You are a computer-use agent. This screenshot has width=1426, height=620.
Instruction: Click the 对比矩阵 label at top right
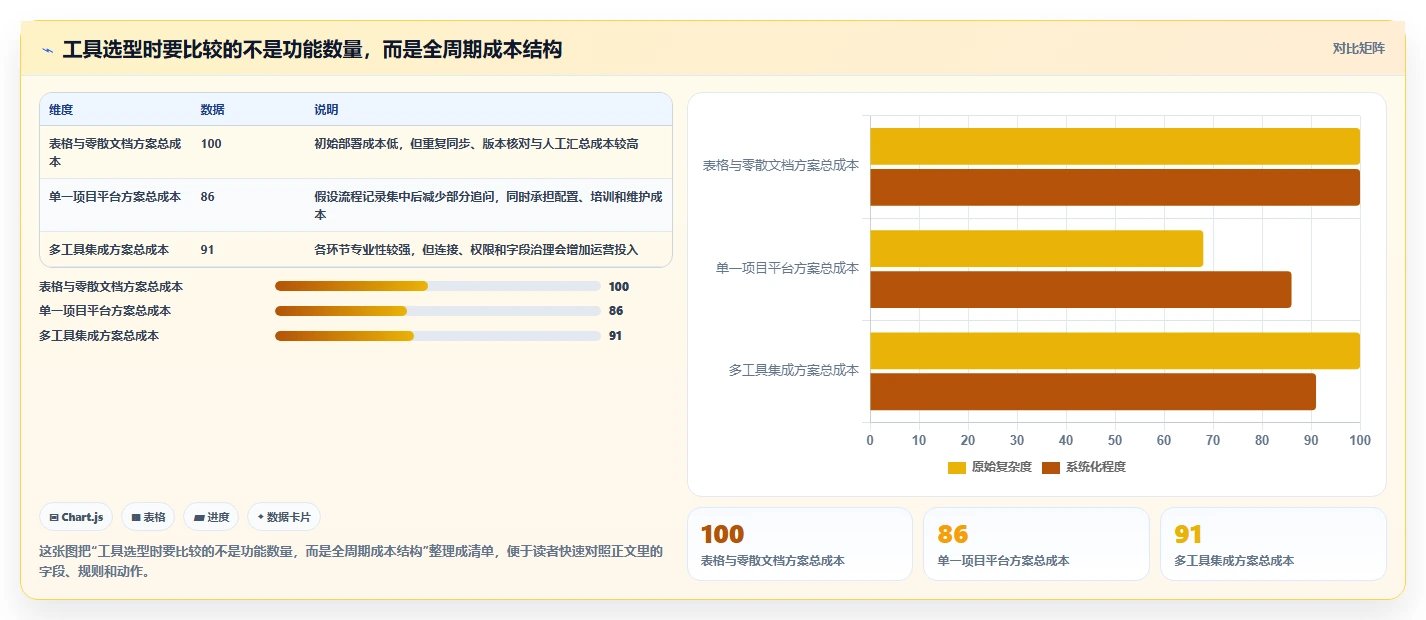(1358, 49)
